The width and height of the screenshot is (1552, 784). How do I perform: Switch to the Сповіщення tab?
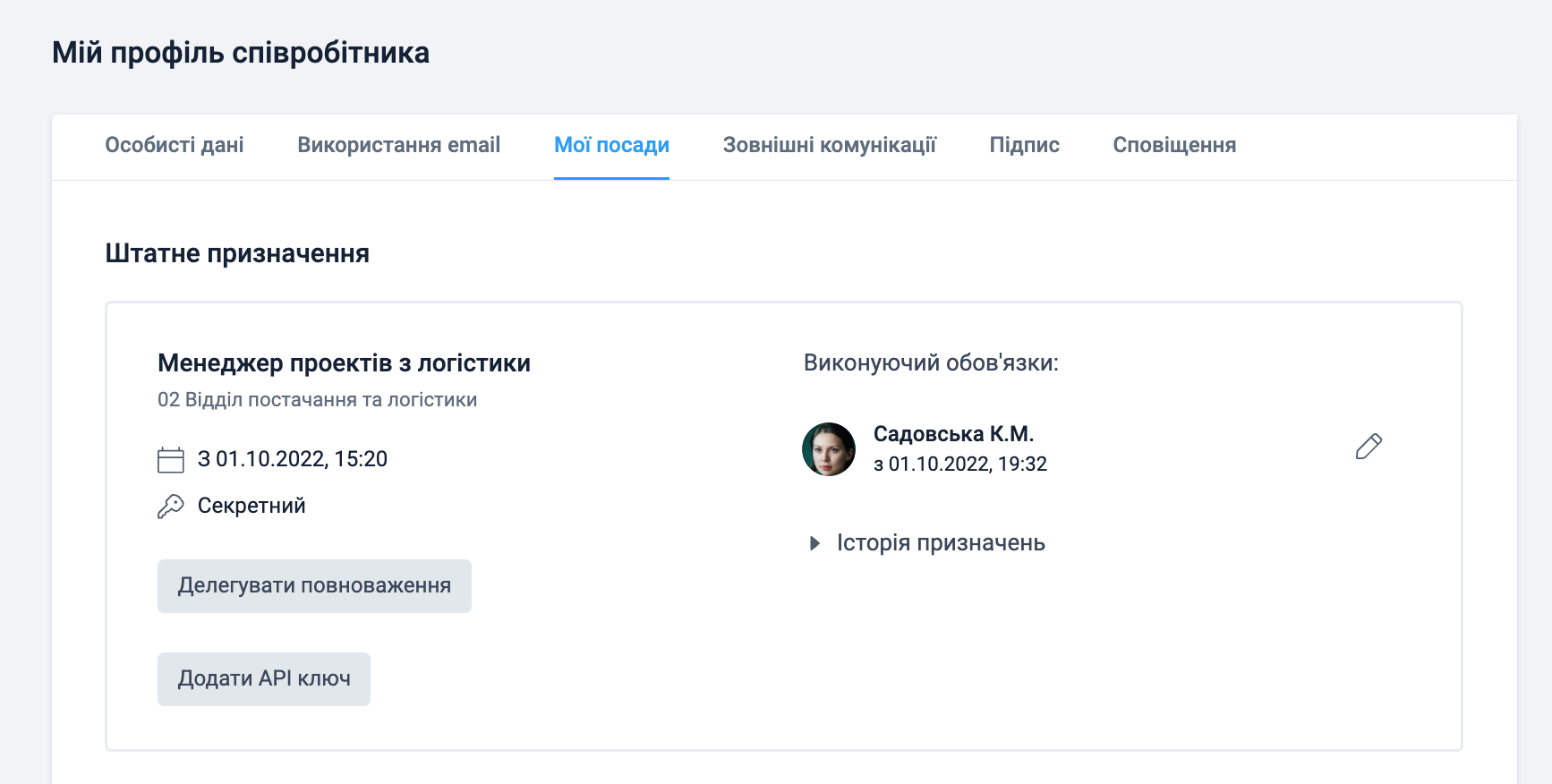tap(1174, 145)
